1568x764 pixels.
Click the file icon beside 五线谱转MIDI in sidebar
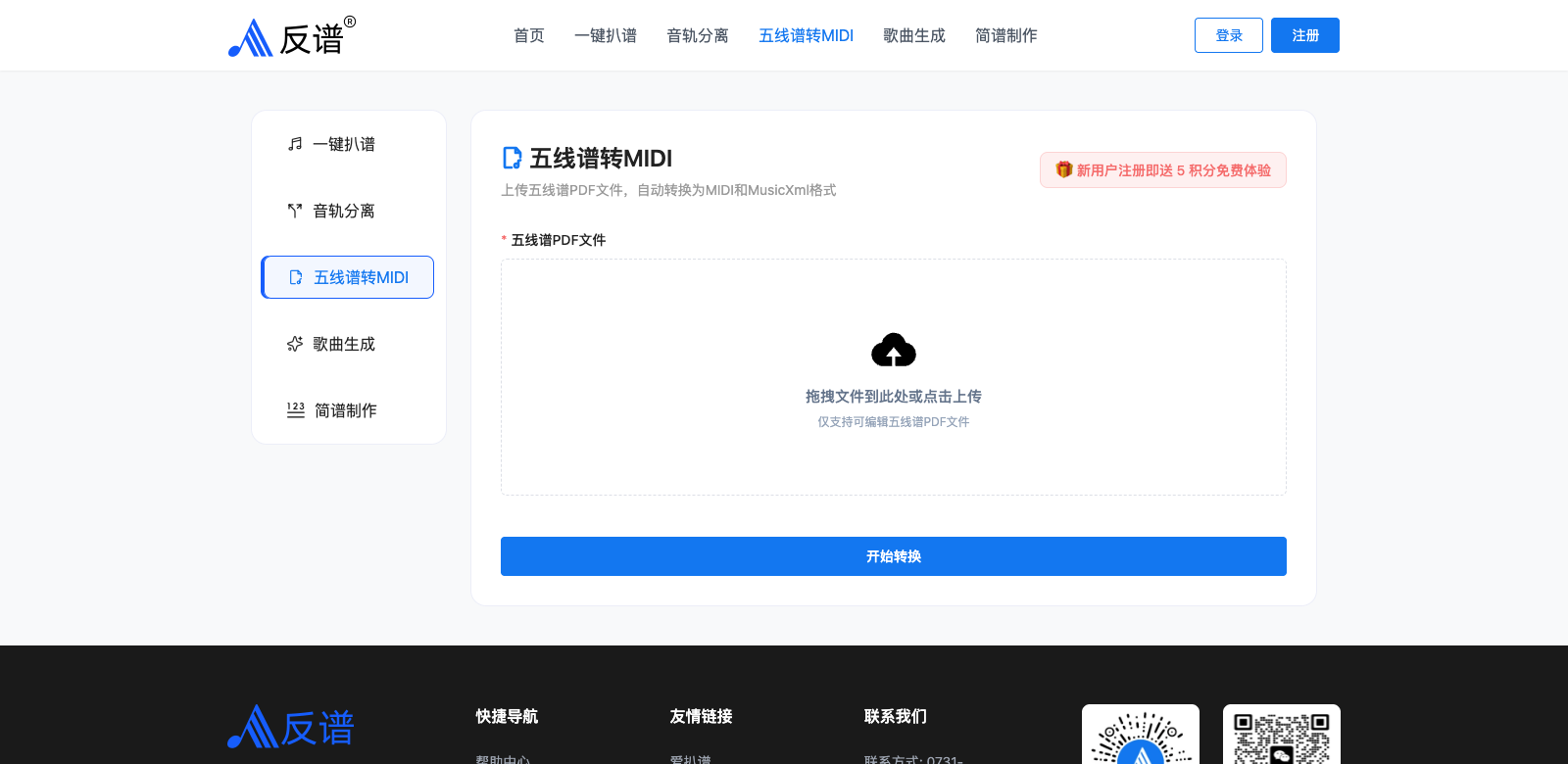[296, 277]
